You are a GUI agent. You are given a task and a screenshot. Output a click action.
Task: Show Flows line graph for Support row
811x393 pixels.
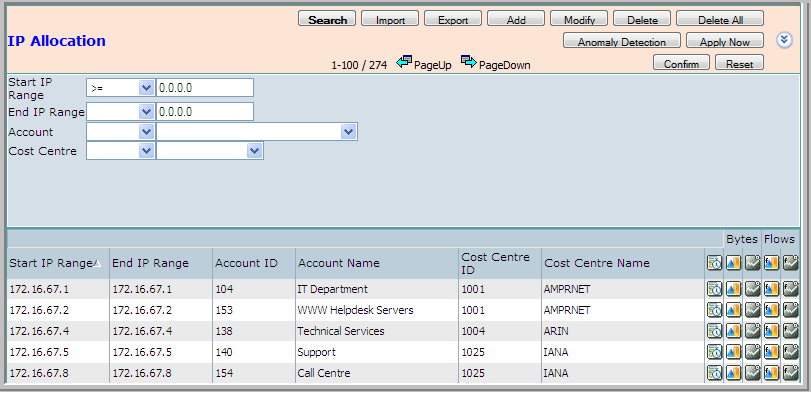tap(790, 352)
